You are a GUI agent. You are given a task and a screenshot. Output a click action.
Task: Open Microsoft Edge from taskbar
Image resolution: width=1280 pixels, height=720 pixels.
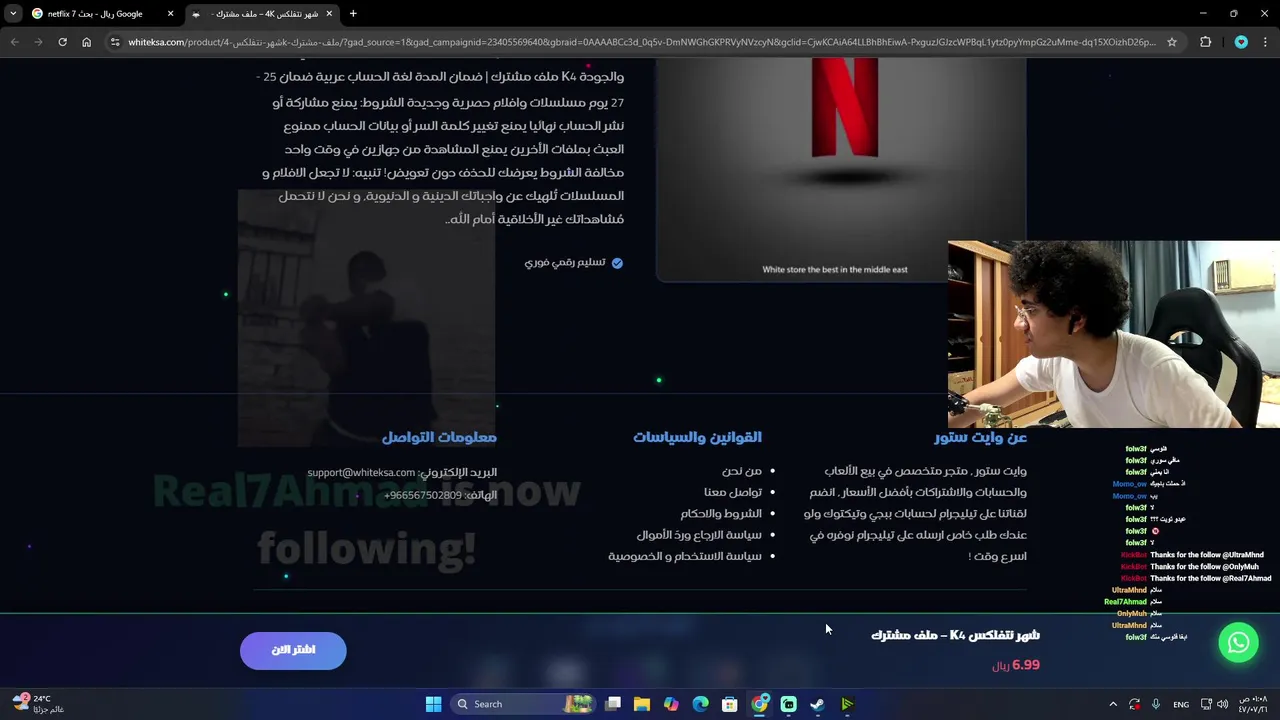point(701,704)
